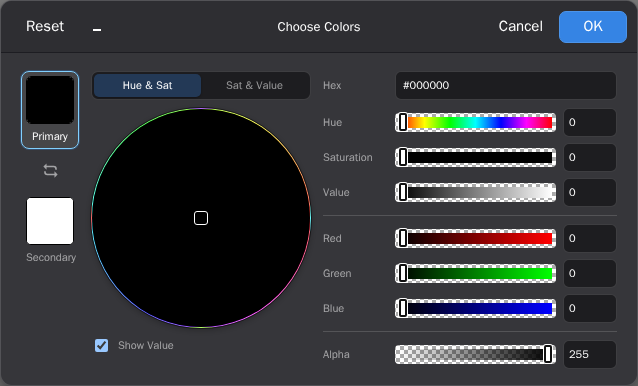Switch to Hue & Sat tab
Viewport: 638px width, 386px height.
click(x=147, y=85)
